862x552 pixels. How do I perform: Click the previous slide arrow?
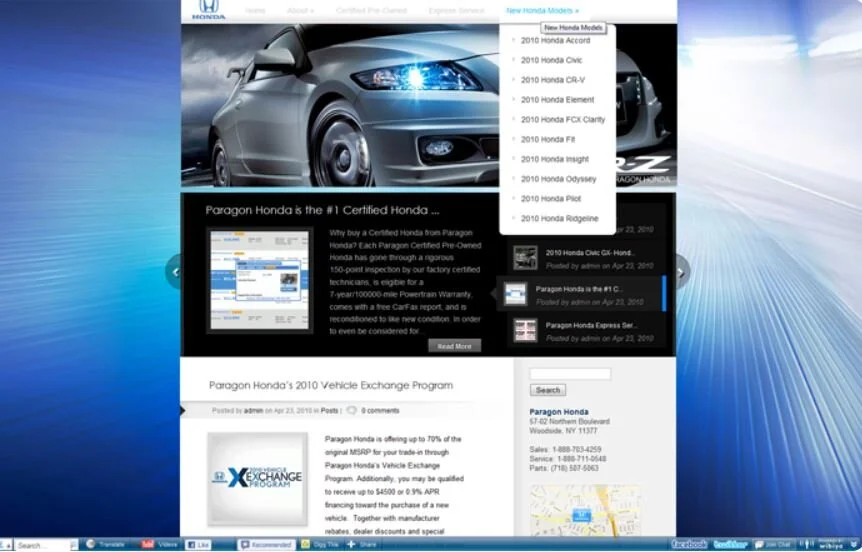(174, 272)
